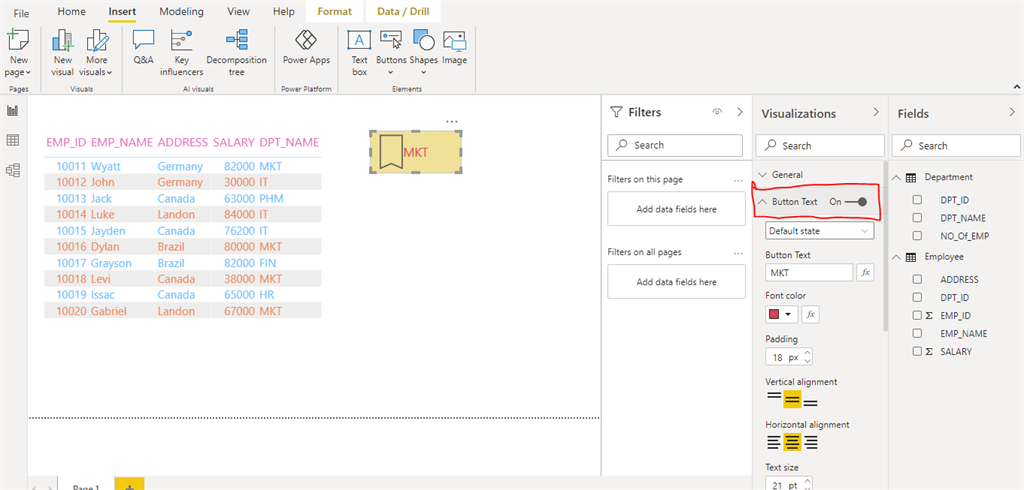Click Add data fields here on all pages
1024x490 pixels.
(x=677, y=282)
